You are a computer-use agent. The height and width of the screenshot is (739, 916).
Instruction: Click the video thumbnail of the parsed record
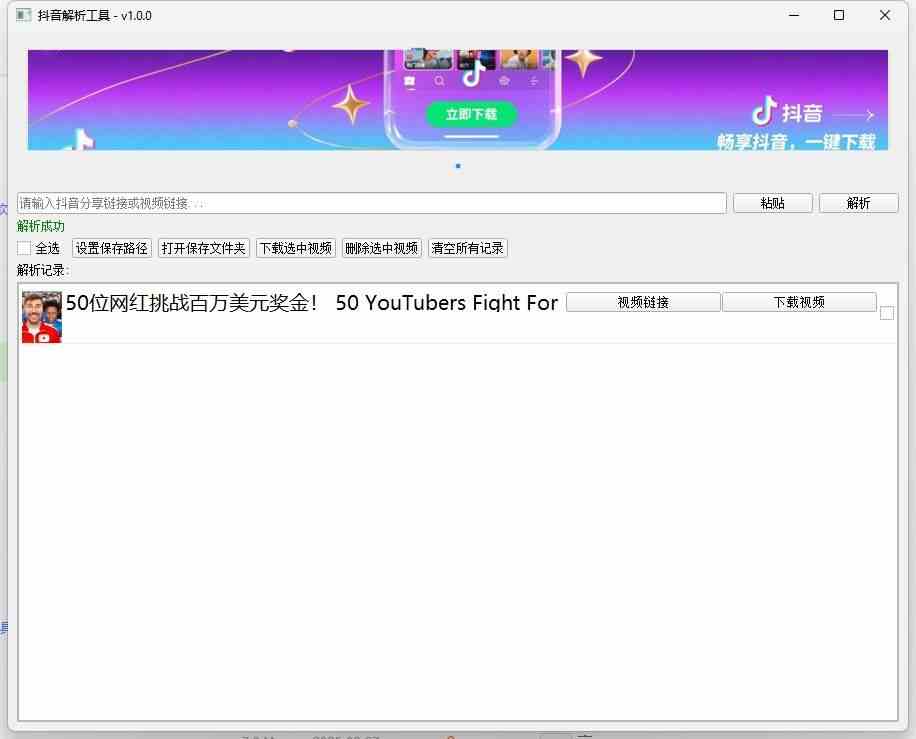[x=40, y=316]
